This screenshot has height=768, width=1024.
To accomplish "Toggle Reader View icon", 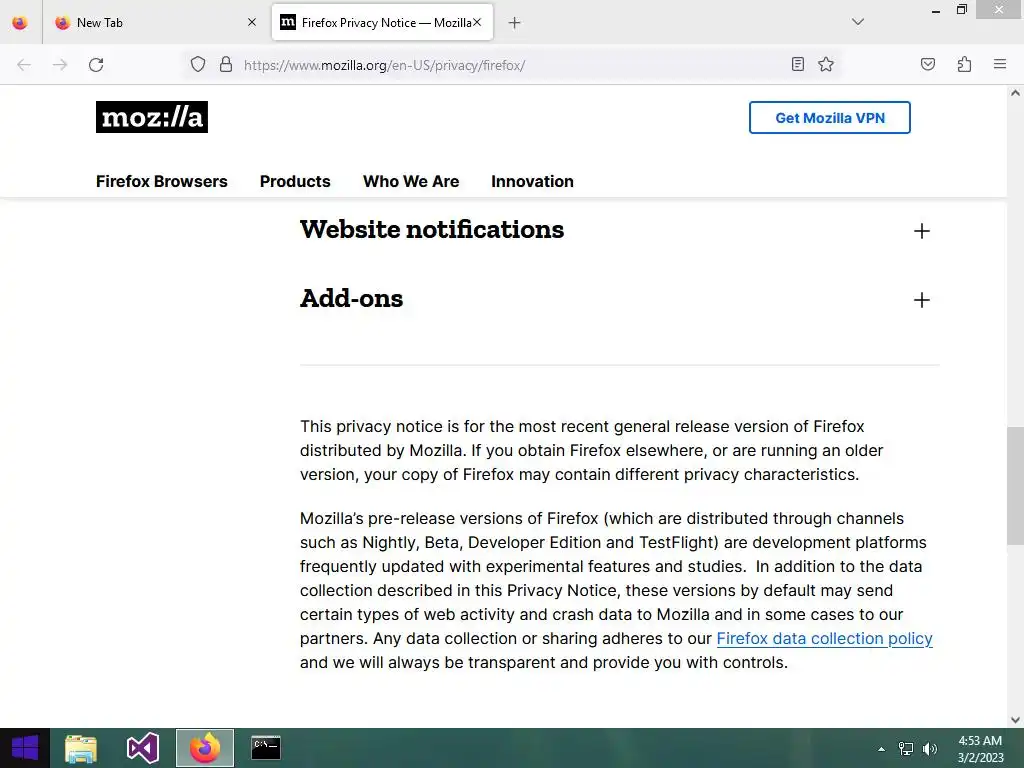I will pos(797,65).
